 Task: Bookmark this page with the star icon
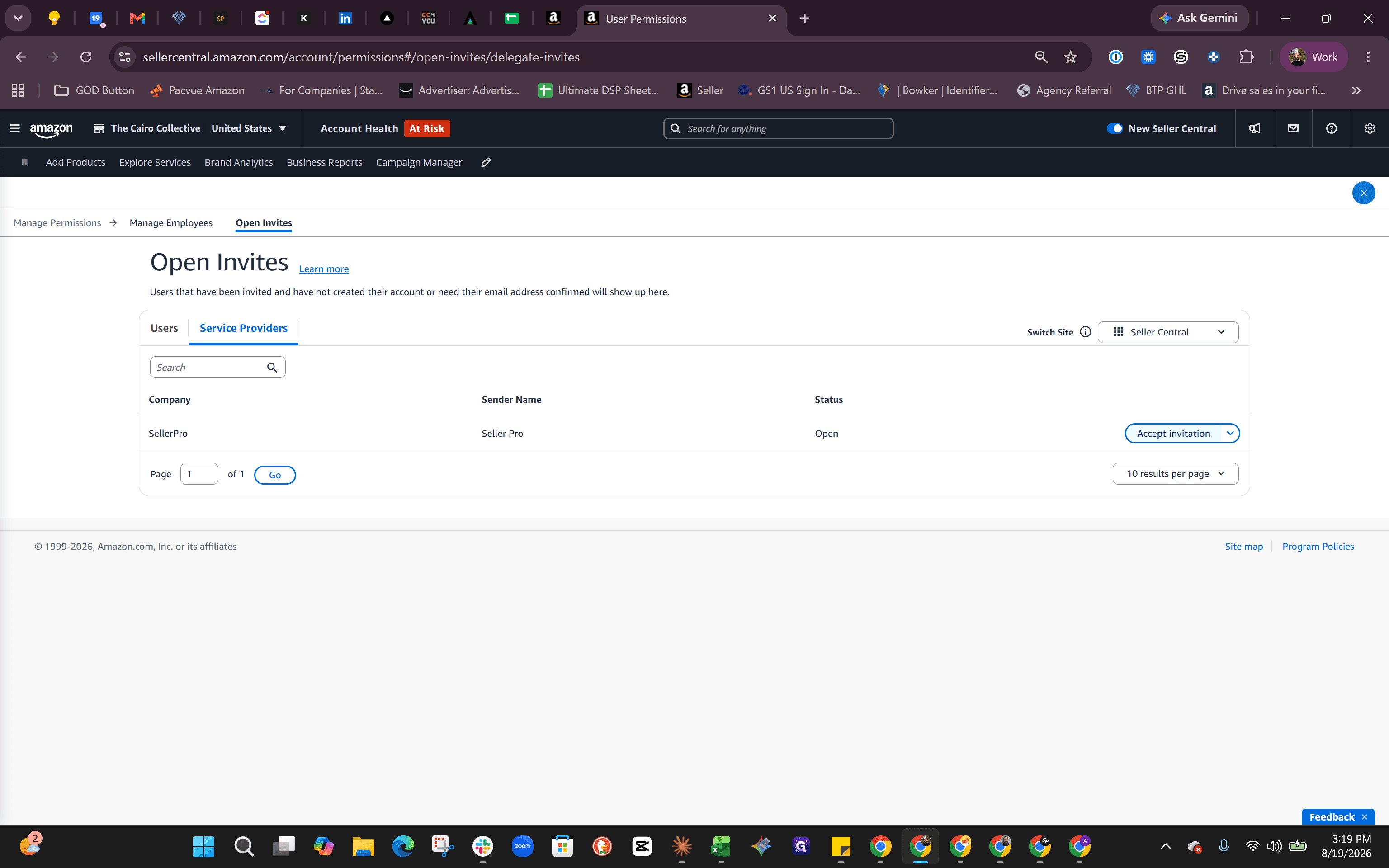tap(1070, 57)
